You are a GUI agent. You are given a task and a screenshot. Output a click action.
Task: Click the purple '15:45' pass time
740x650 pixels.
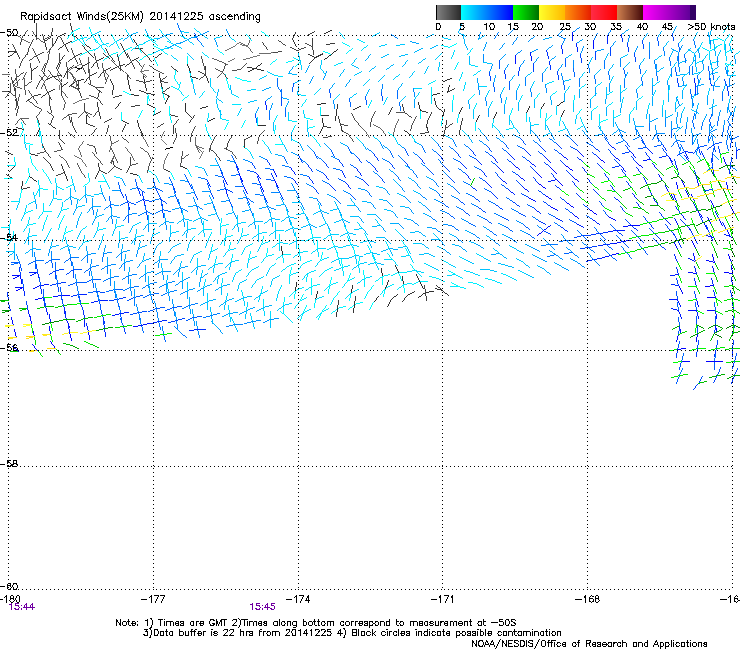262,607
